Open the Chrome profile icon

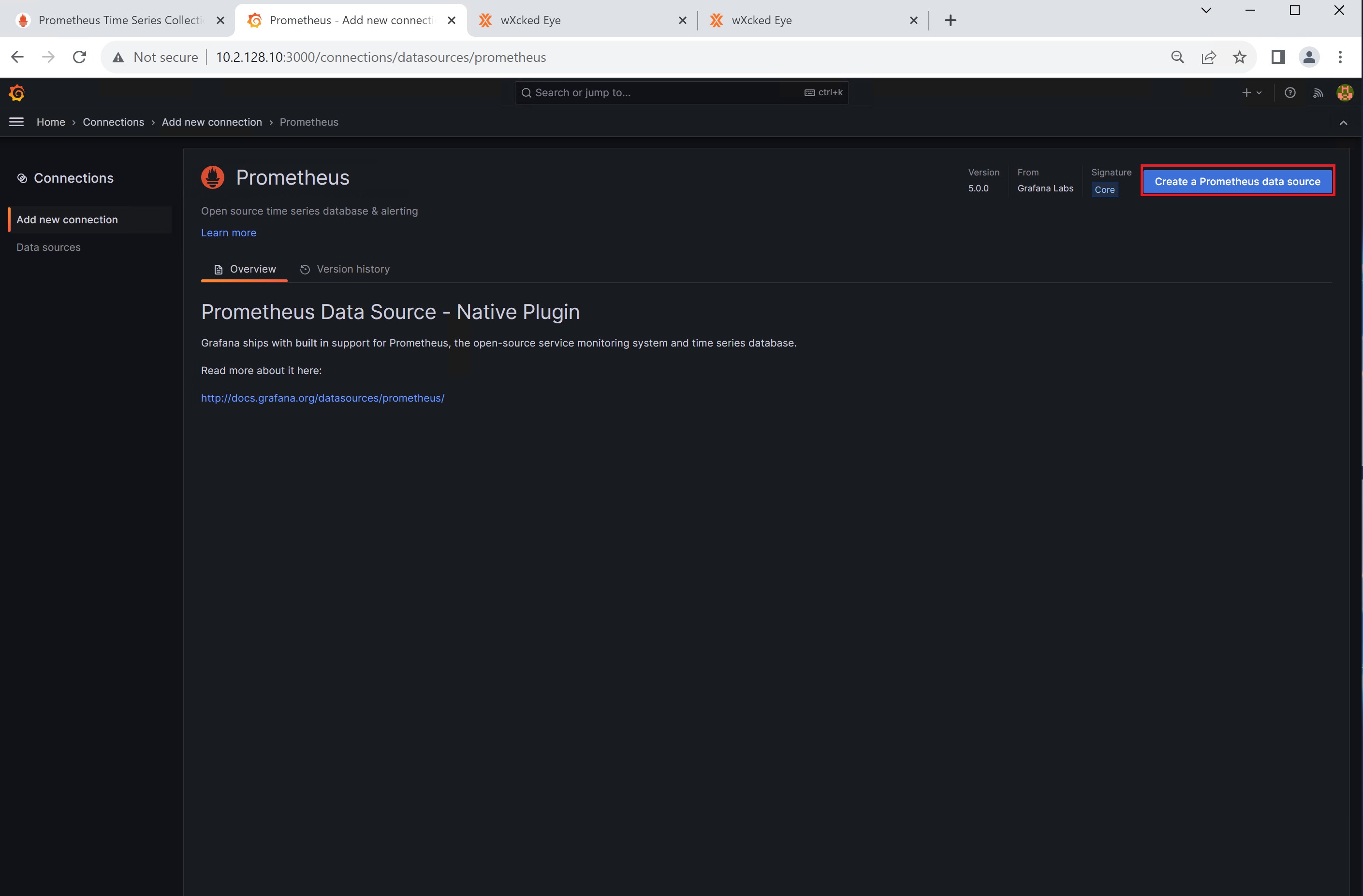pos(1309,57)
